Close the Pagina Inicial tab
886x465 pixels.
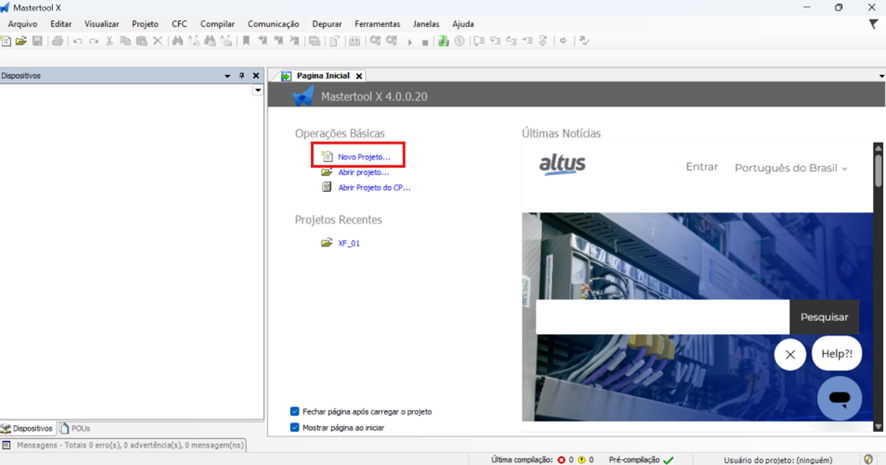[x=359, y=76]
